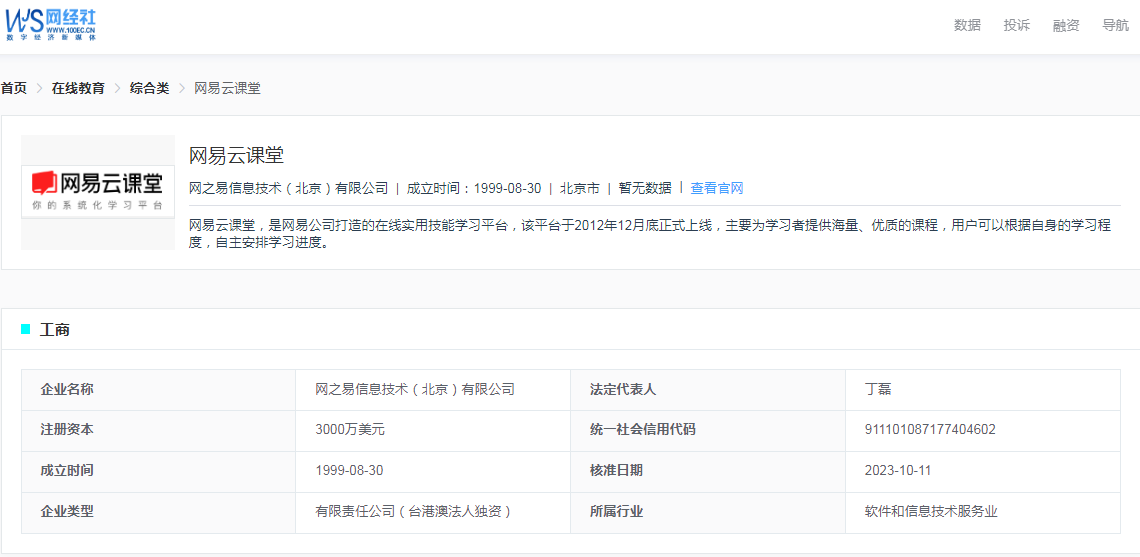Click the company name cell in table
Screen dimensions: 1140x557
415,389
